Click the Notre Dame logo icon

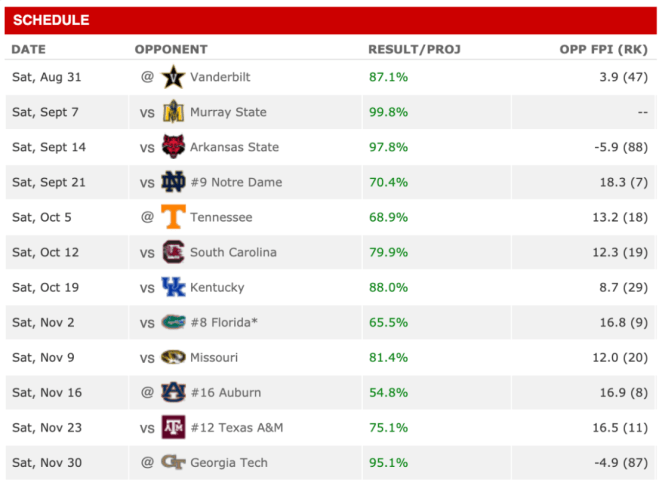(x=174, y=182)
